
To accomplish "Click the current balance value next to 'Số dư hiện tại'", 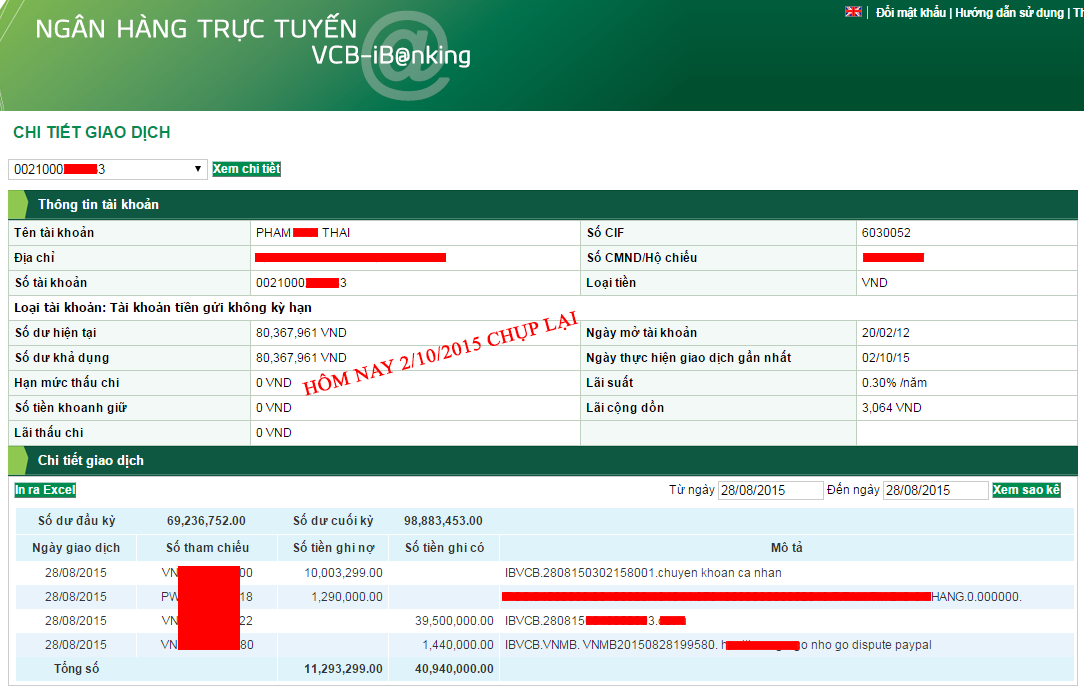I will 301,332.
